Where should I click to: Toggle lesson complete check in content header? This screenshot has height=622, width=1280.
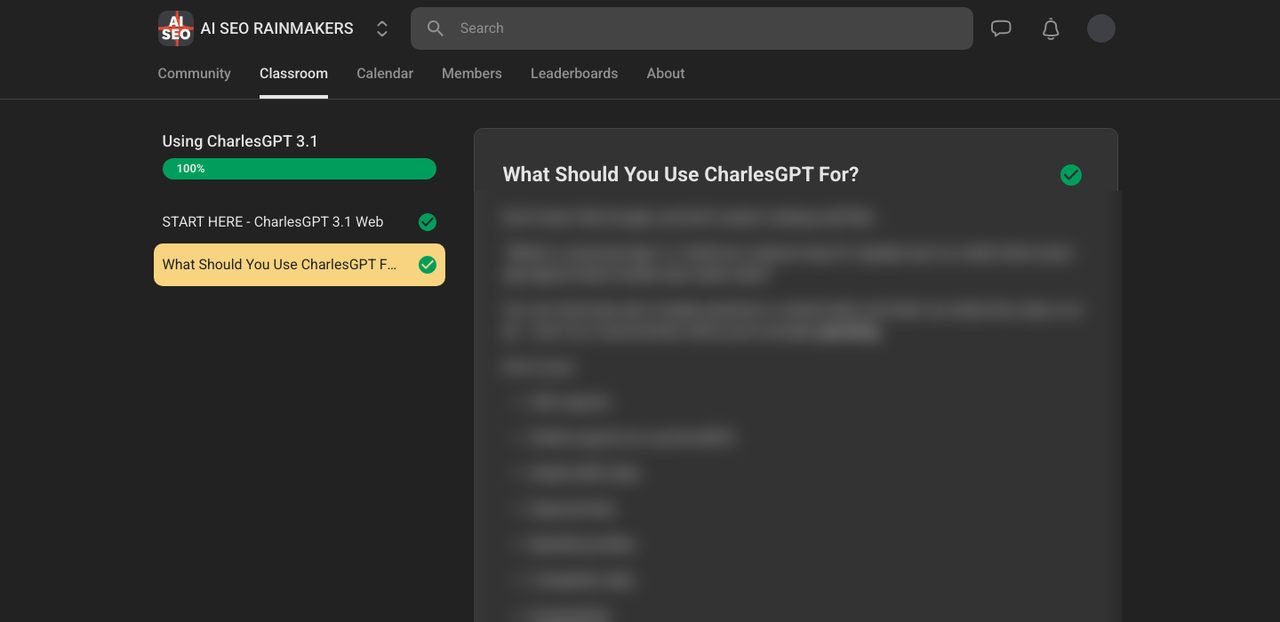point(1071,175)
